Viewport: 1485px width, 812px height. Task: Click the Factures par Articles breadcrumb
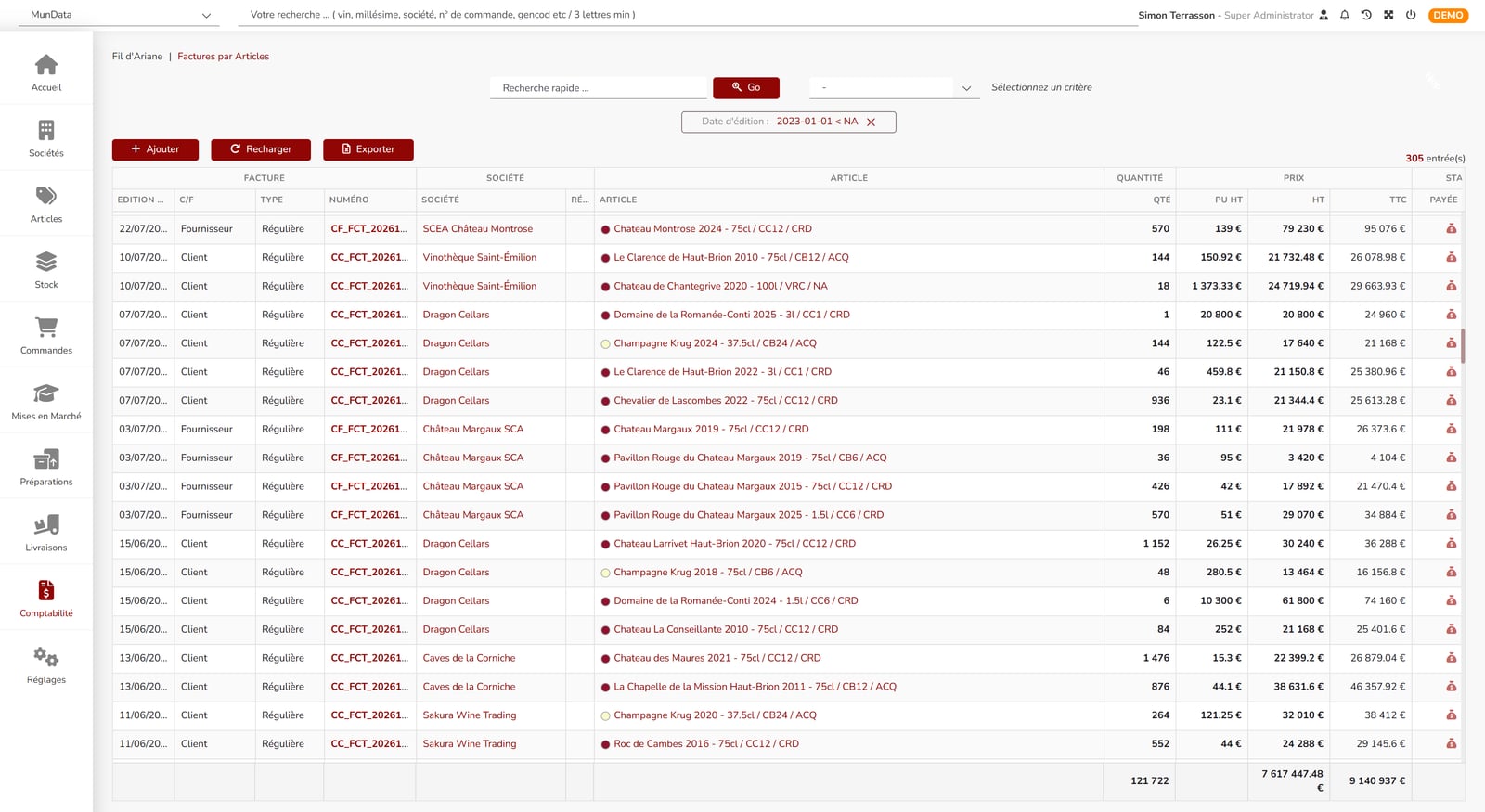pos(224,57)
